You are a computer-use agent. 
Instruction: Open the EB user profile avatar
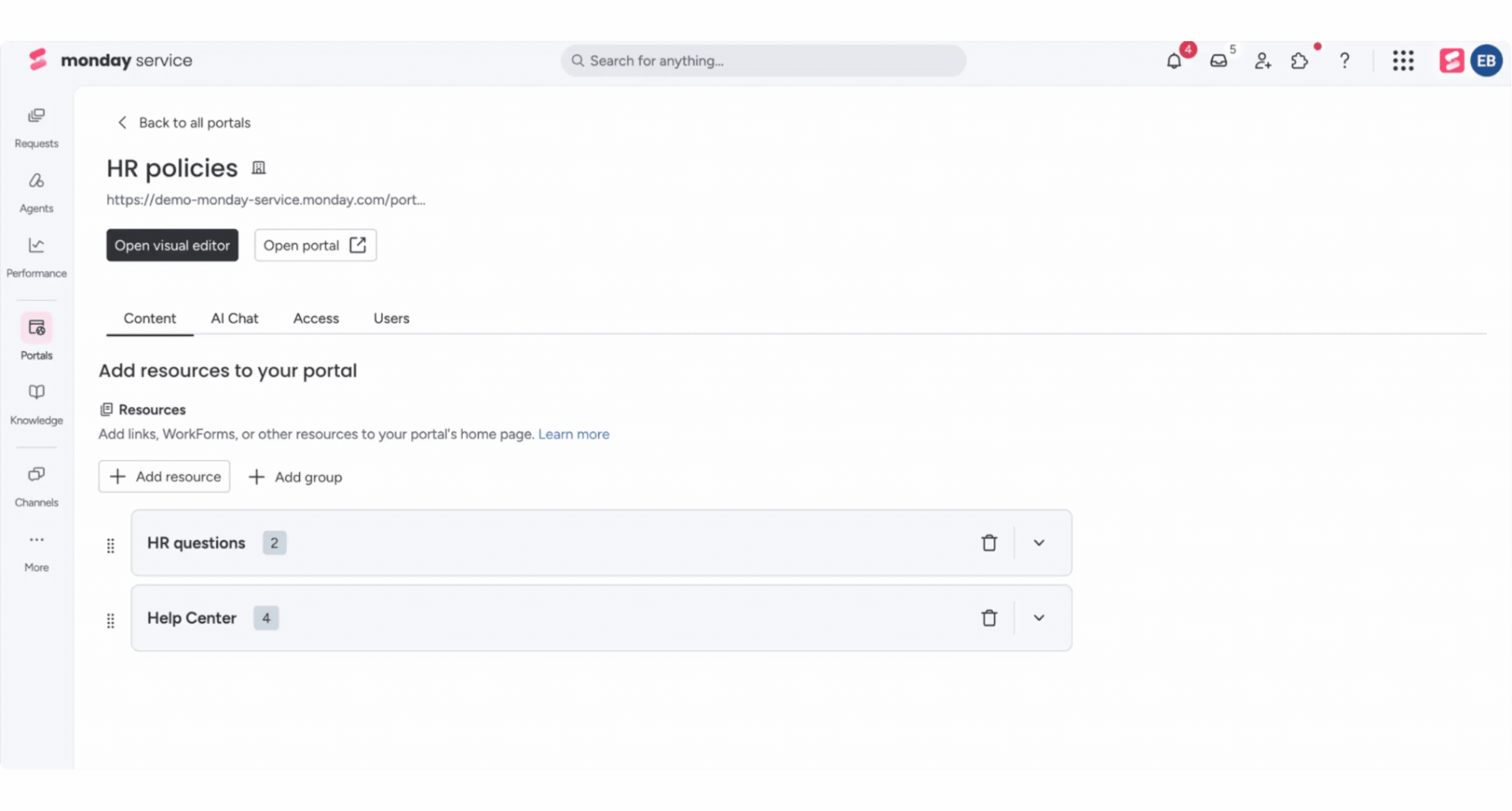coord(1486,60)
